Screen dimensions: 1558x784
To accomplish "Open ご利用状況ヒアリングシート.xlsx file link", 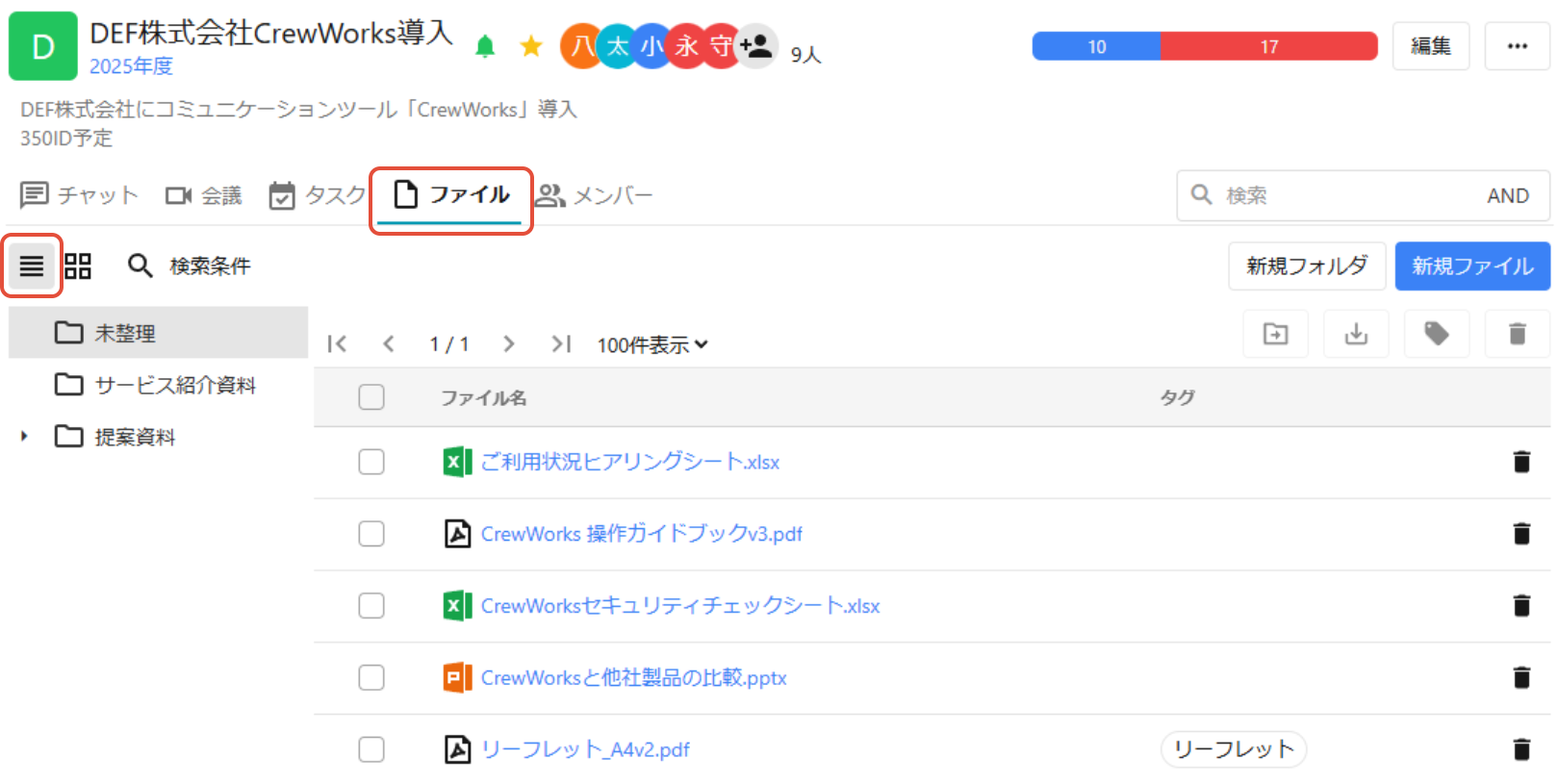I will tap(630, 462).
